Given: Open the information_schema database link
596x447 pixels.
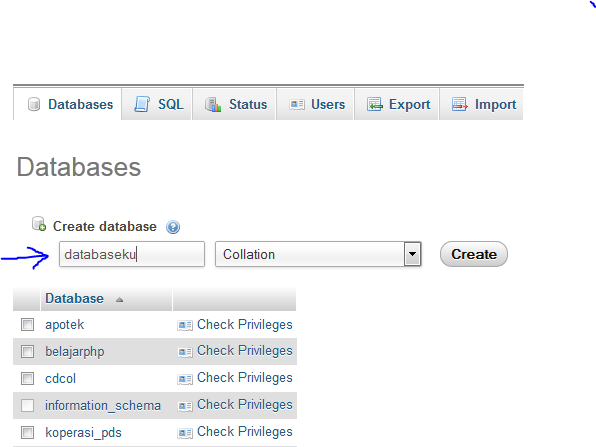Looking at the screenshot, I should tap(103, 406).
